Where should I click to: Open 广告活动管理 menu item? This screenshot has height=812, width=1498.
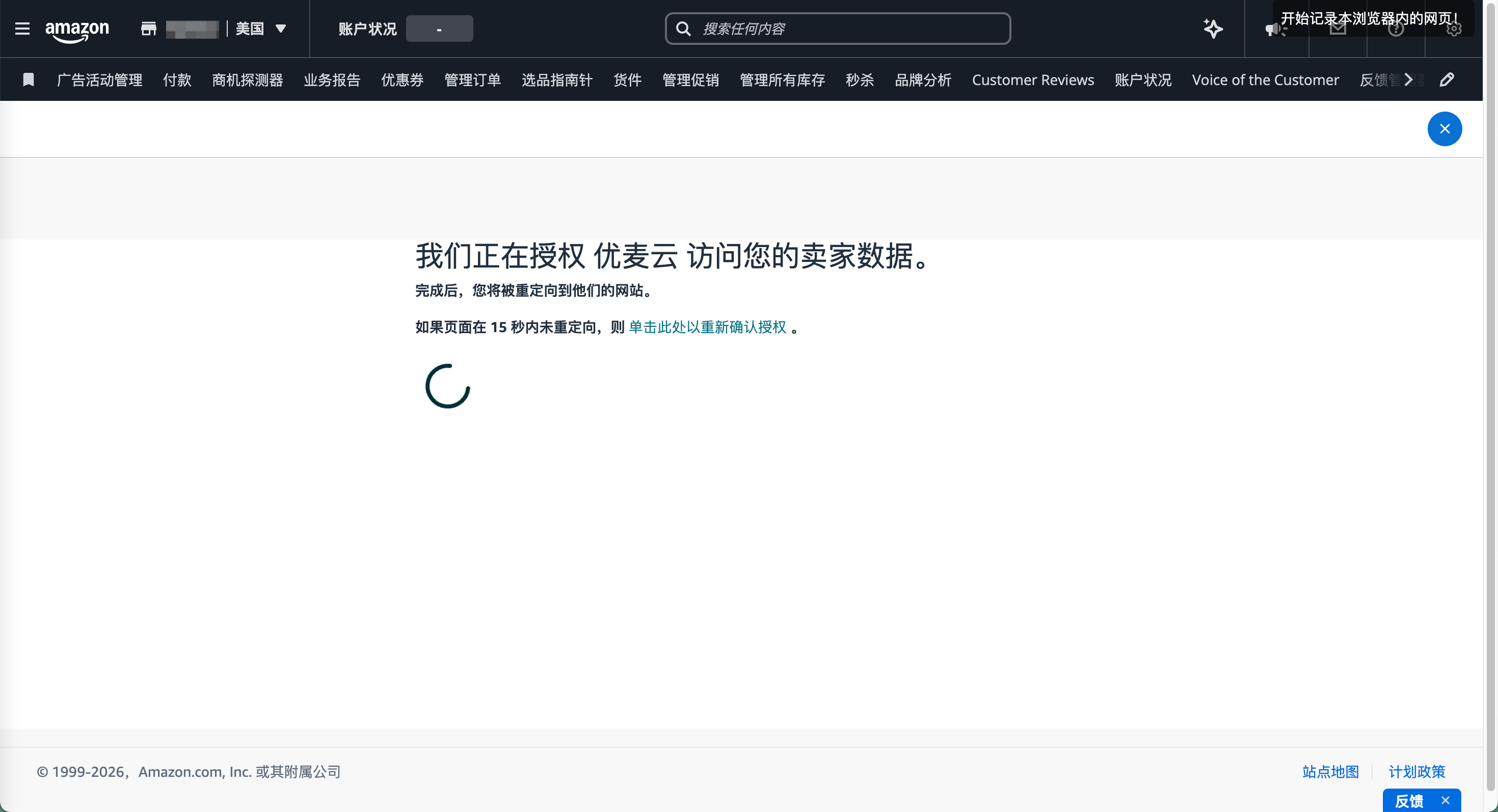tap(99, 79)
